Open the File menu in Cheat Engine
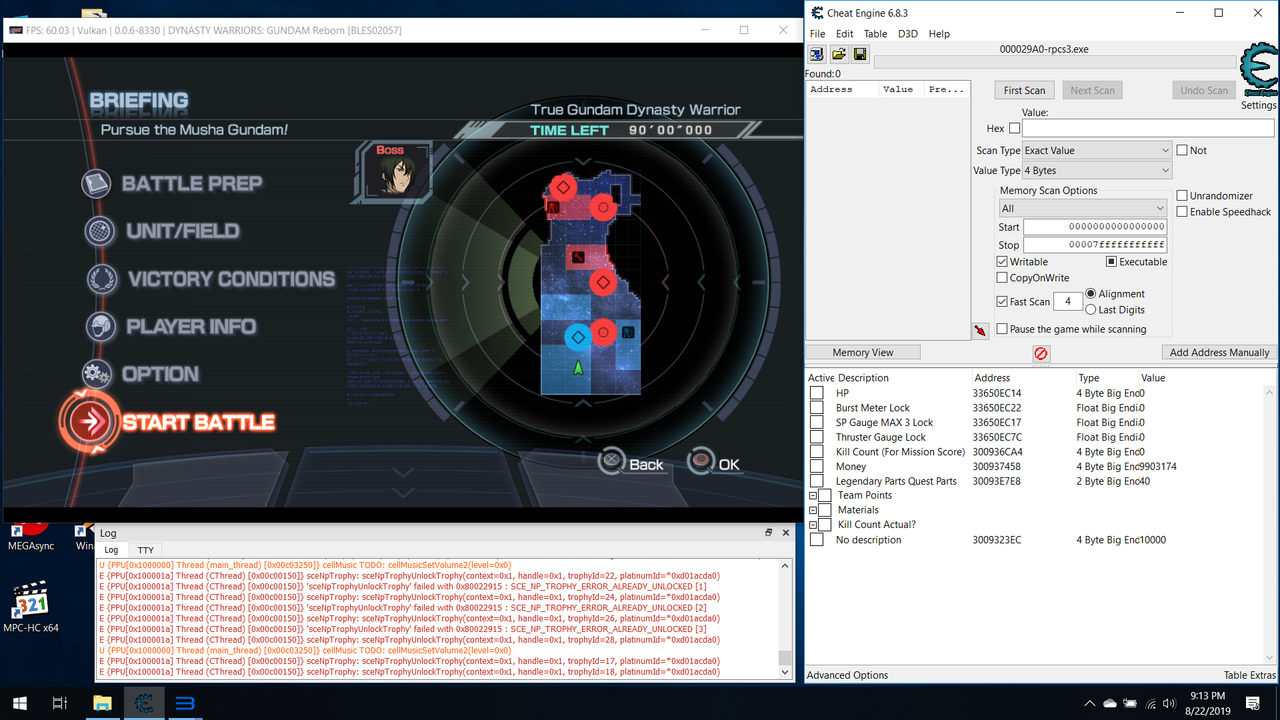The height and width of the screenshot is (720, 1280). point(817,34)
